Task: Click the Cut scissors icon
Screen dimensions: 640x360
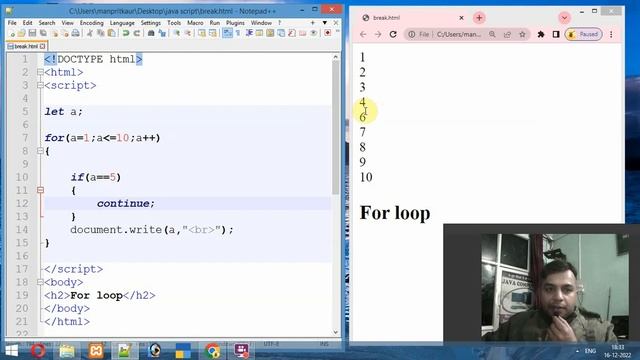Action: [89, 33]
